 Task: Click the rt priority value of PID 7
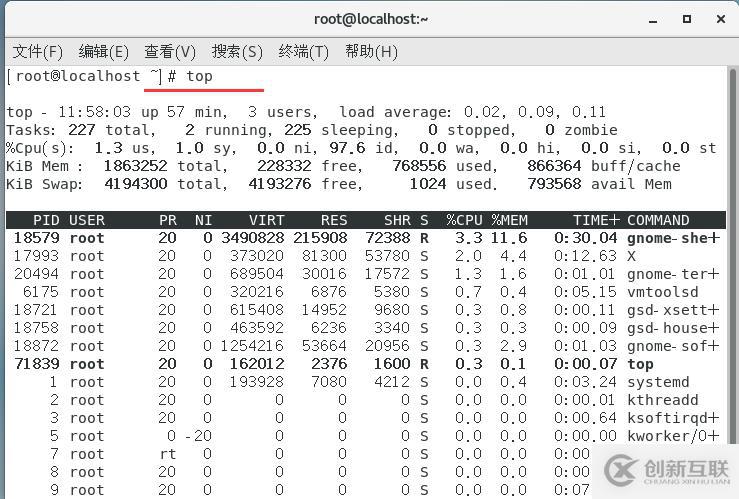pyautogui.click(x=168, y=454)
